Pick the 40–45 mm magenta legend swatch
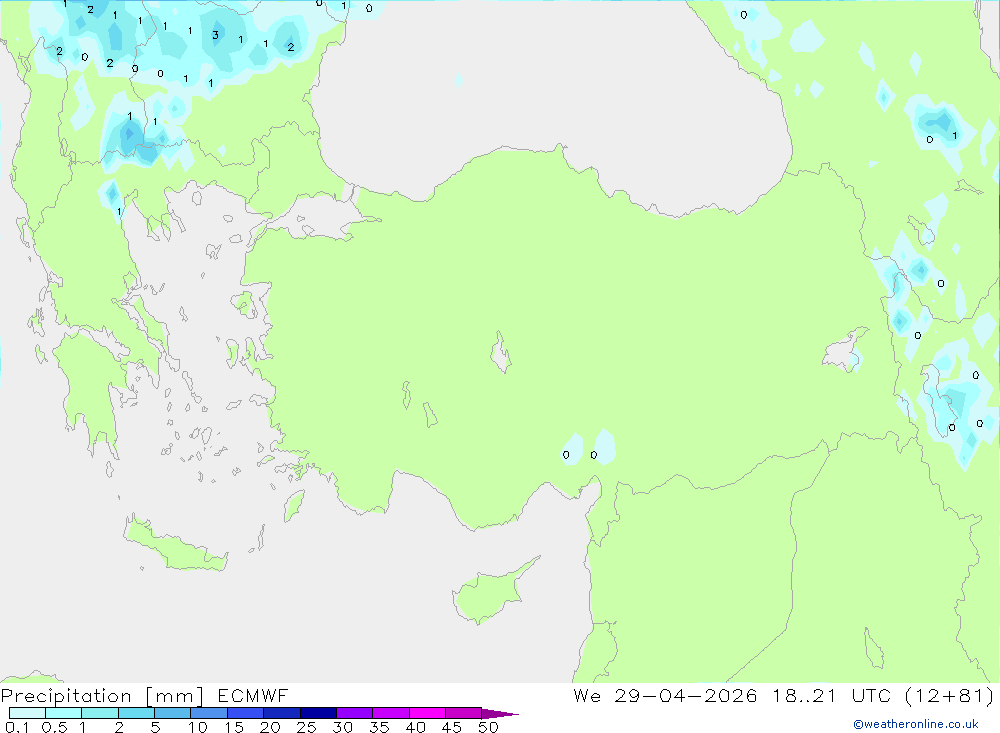Image resolution: width=1000 pixels, height=733 pixels. [427, 713]
